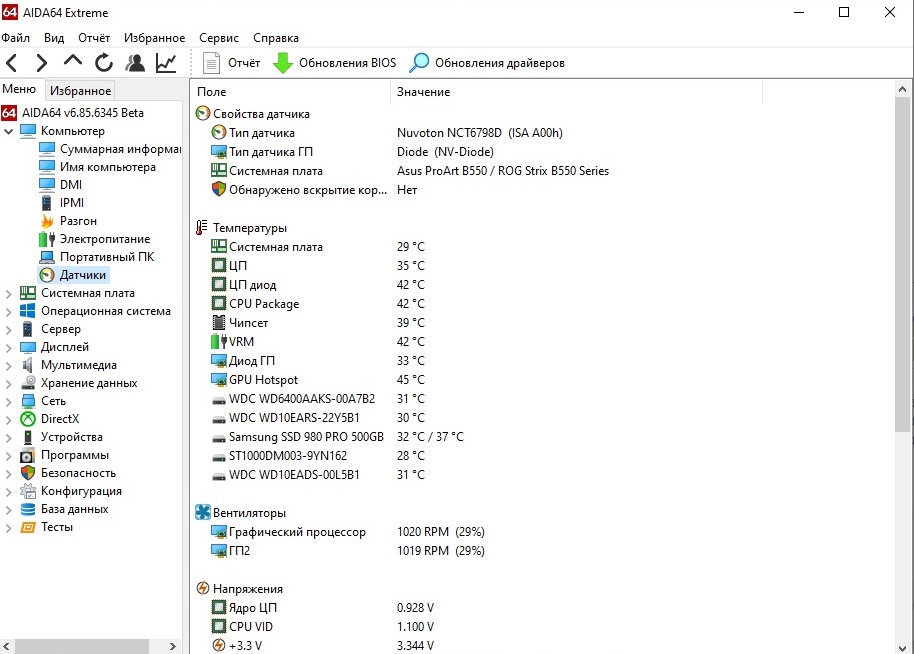Open the Разгон flame icon item
Image resolution: width=914 pixels, height=654 pixels.
tap(47, 221)
